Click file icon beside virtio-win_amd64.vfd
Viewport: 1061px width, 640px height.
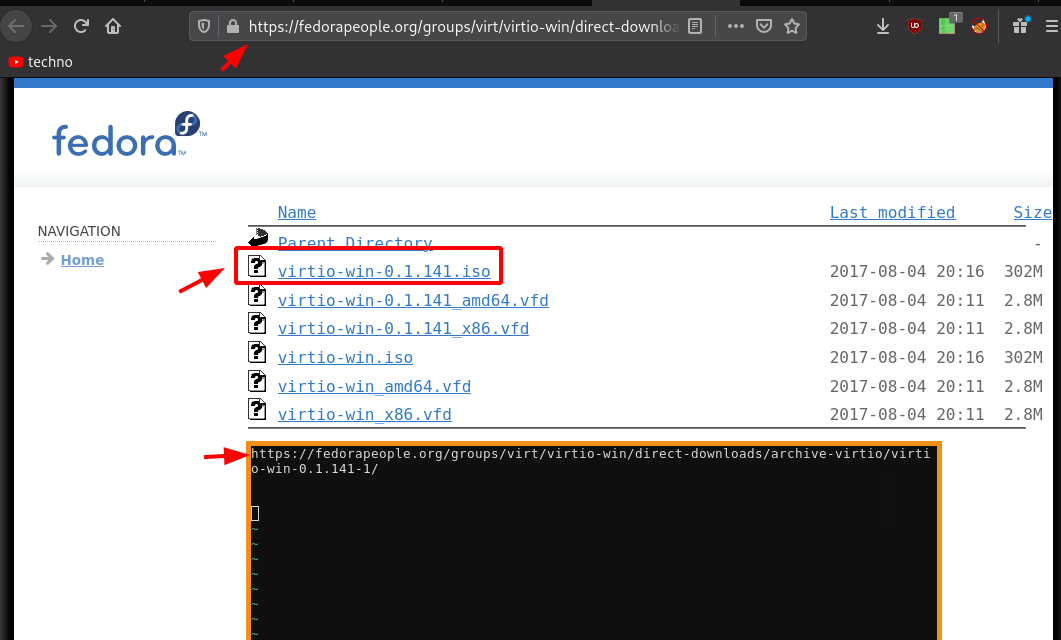[x=257, y=381]
